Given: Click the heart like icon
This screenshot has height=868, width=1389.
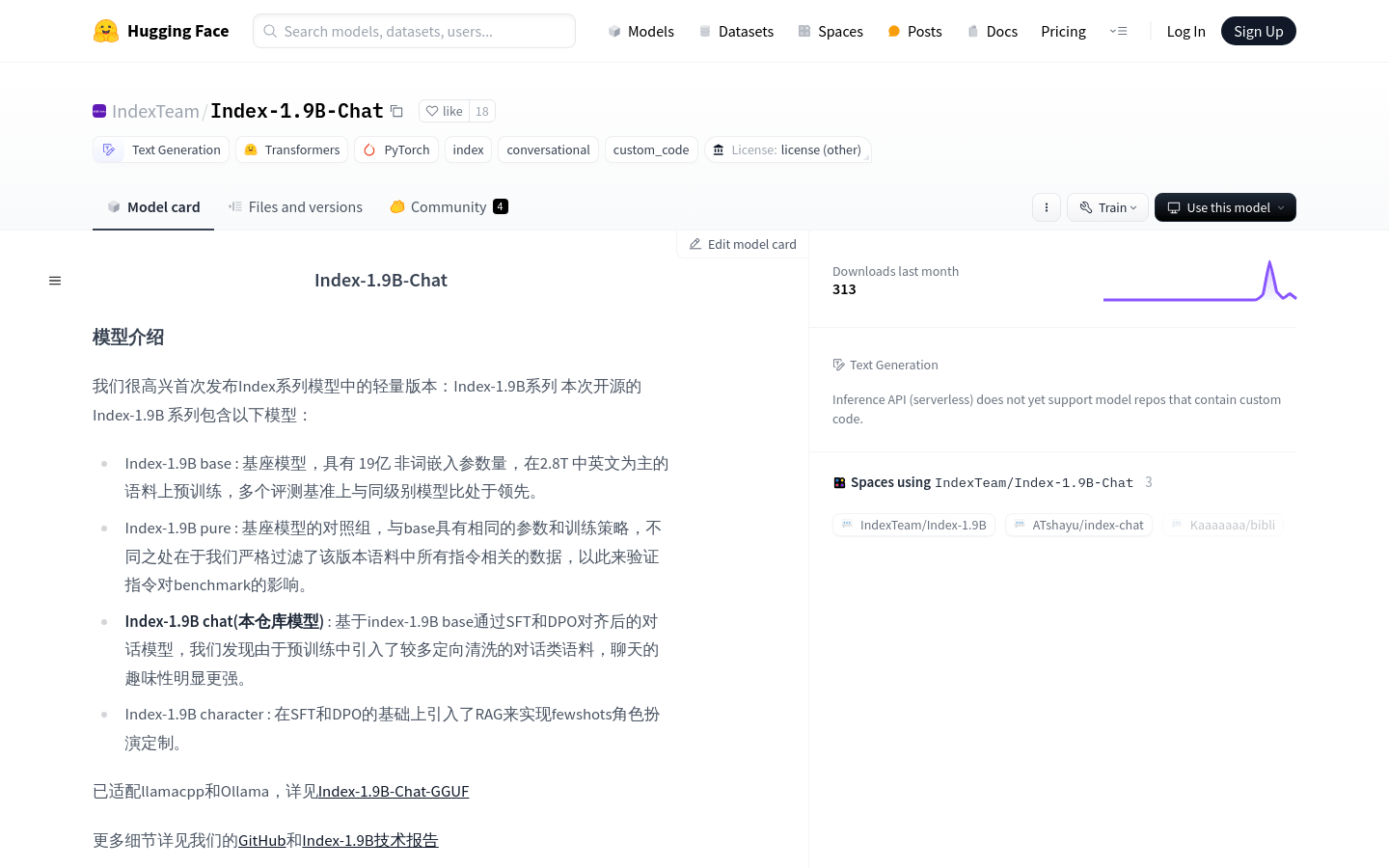Looking at the screenshot, I should click(x=432, y=111).
